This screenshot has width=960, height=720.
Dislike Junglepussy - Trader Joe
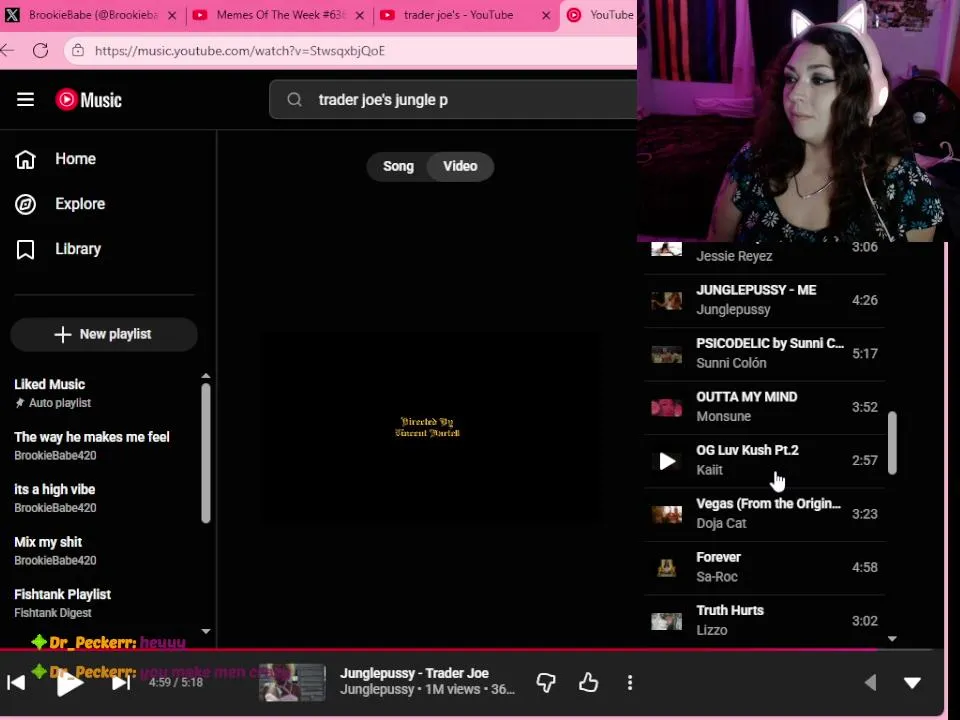coord(546,682)
